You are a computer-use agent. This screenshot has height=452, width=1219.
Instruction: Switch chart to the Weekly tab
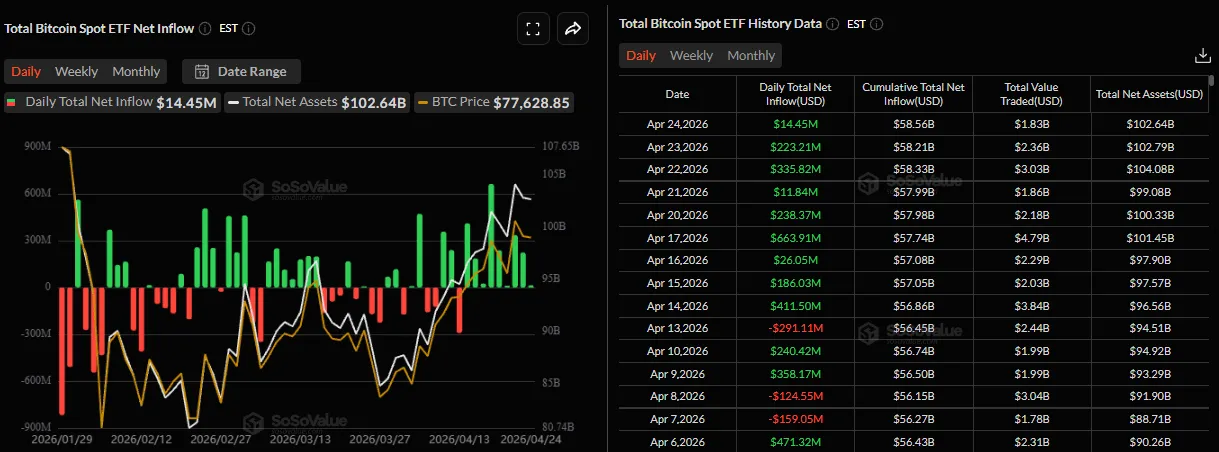(x=76, y=72)
